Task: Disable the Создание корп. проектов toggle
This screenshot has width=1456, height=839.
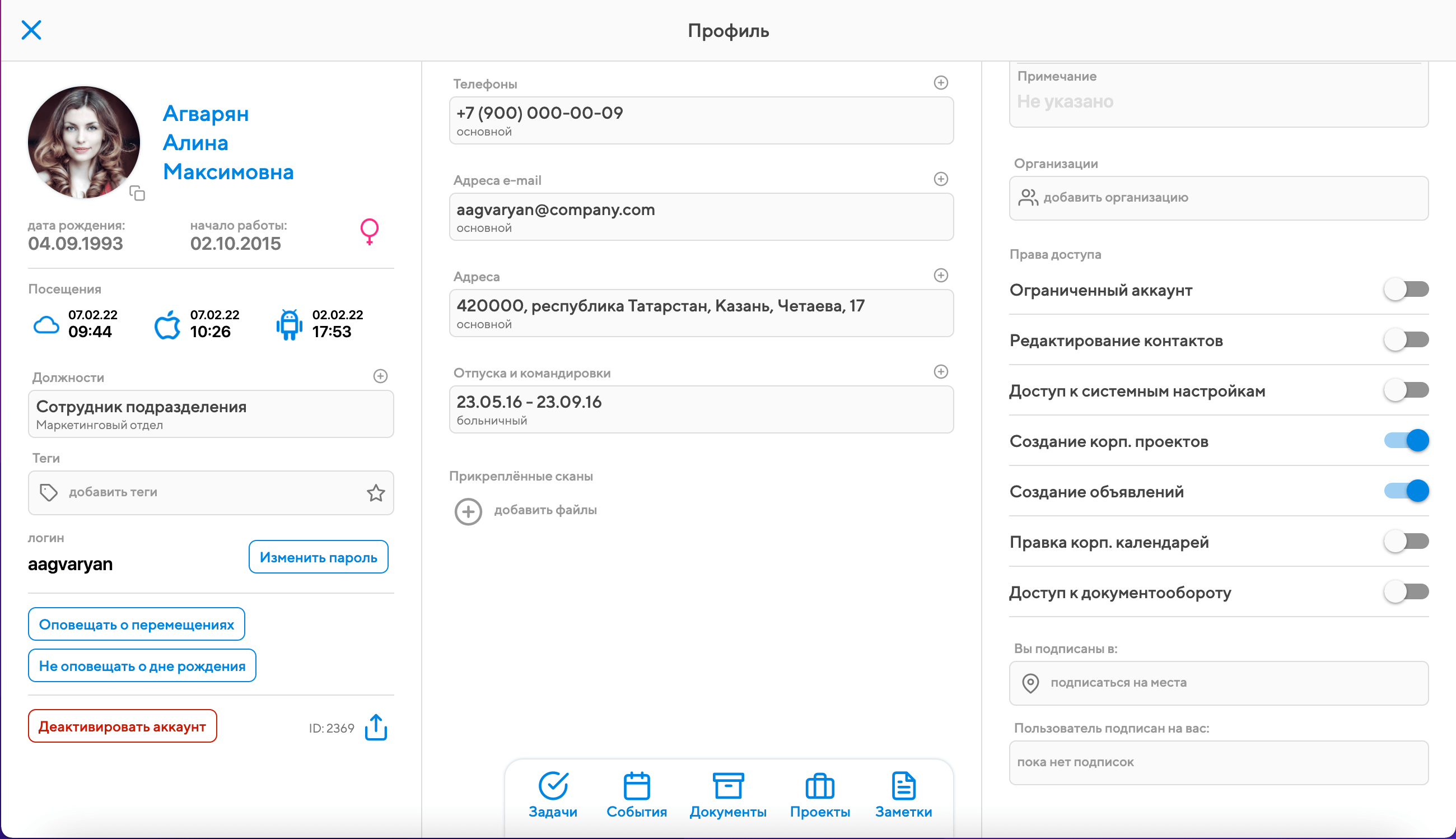Action: pyautogui.click(x=1406, y=441)
